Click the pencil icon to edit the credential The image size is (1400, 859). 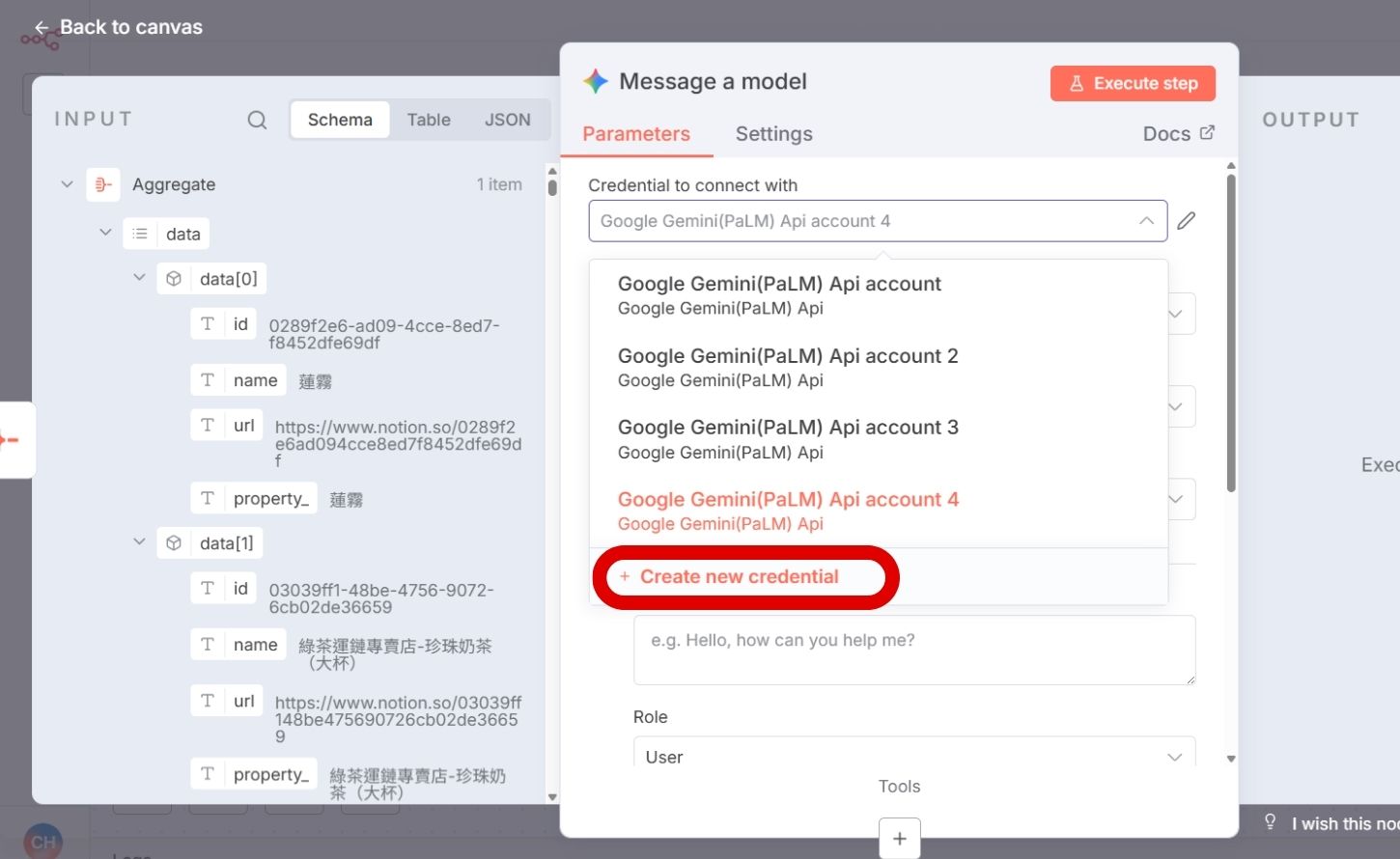click(1186, 221)
